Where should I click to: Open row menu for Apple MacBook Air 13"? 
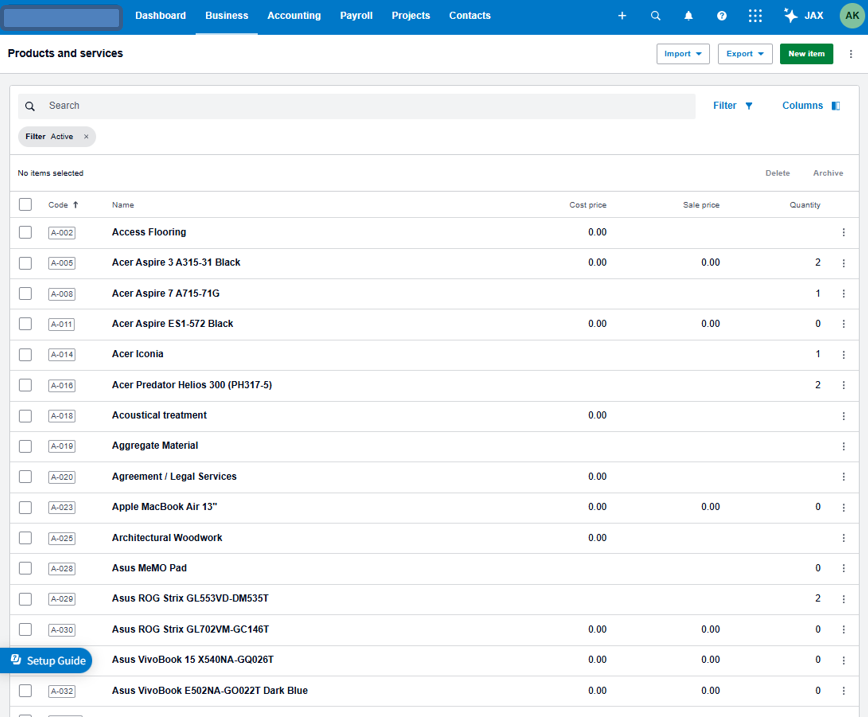[x=843, y=508]
